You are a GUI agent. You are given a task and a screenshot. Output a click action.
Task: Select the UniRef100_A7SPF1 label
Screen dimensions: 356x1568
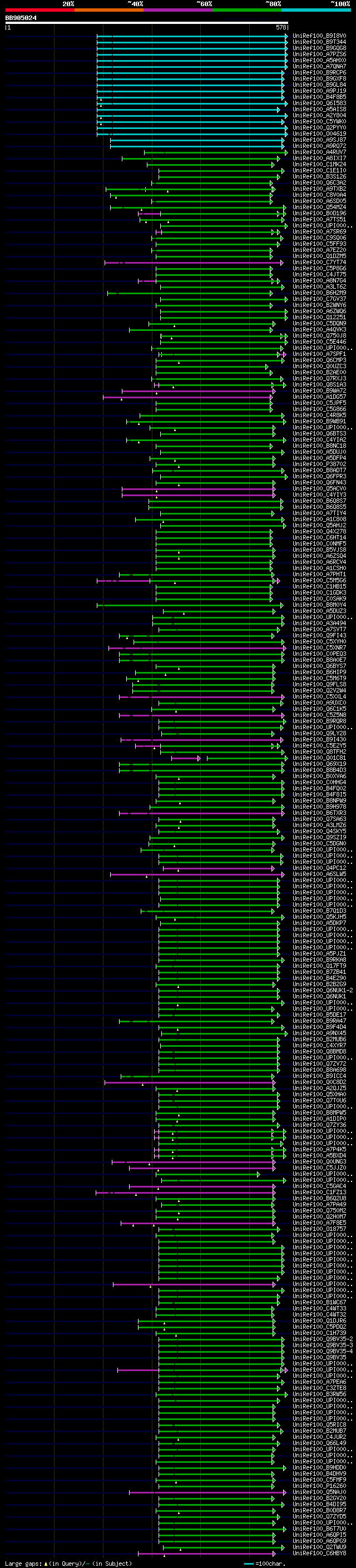tap(319, 354)
